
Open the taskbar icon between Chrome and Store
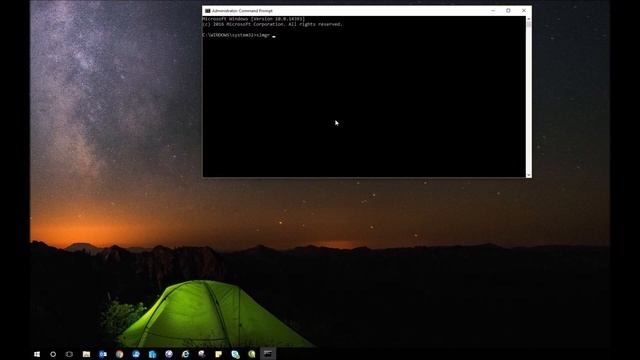click(x=136, y=354)
